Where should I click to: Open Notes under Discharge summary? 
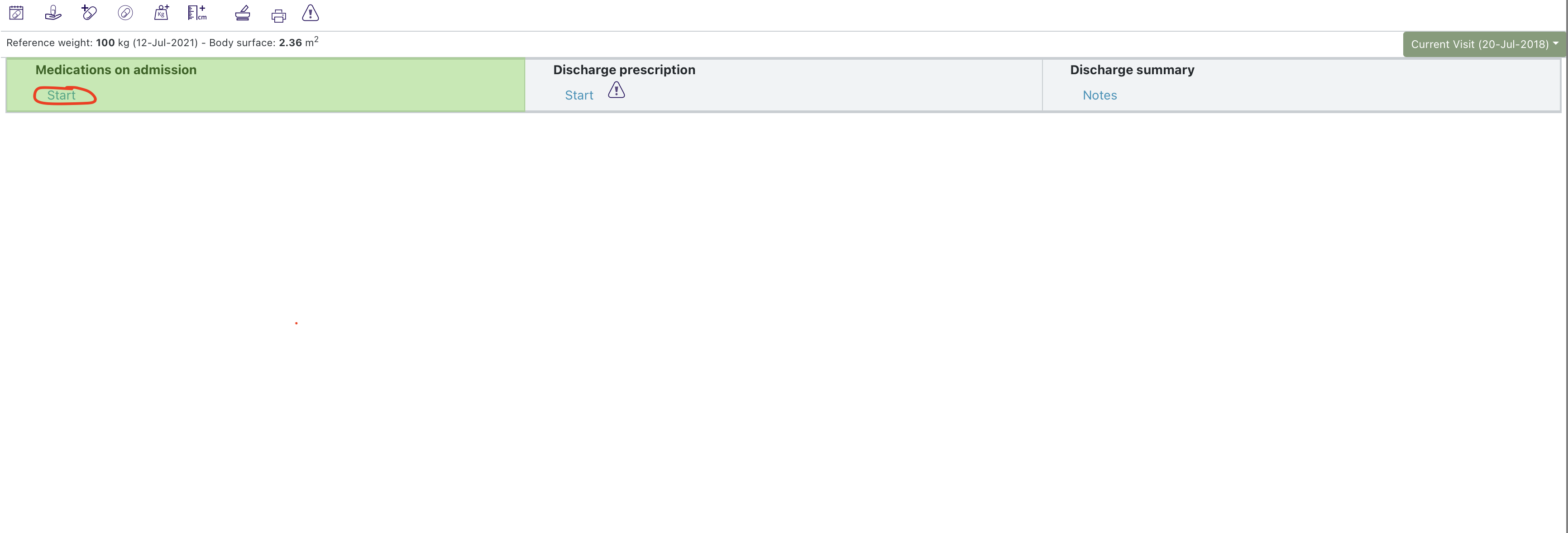click(x=1100, y=95)
